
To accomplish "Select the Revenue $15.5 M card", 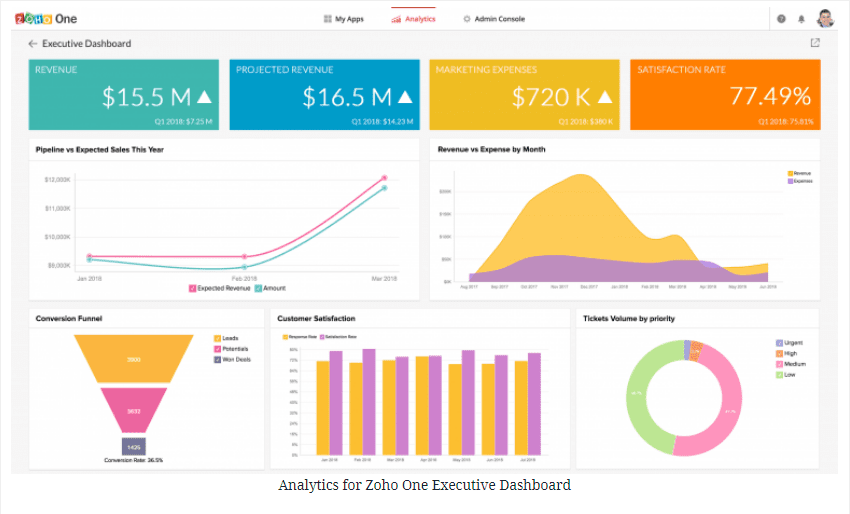I will point(124,95).
